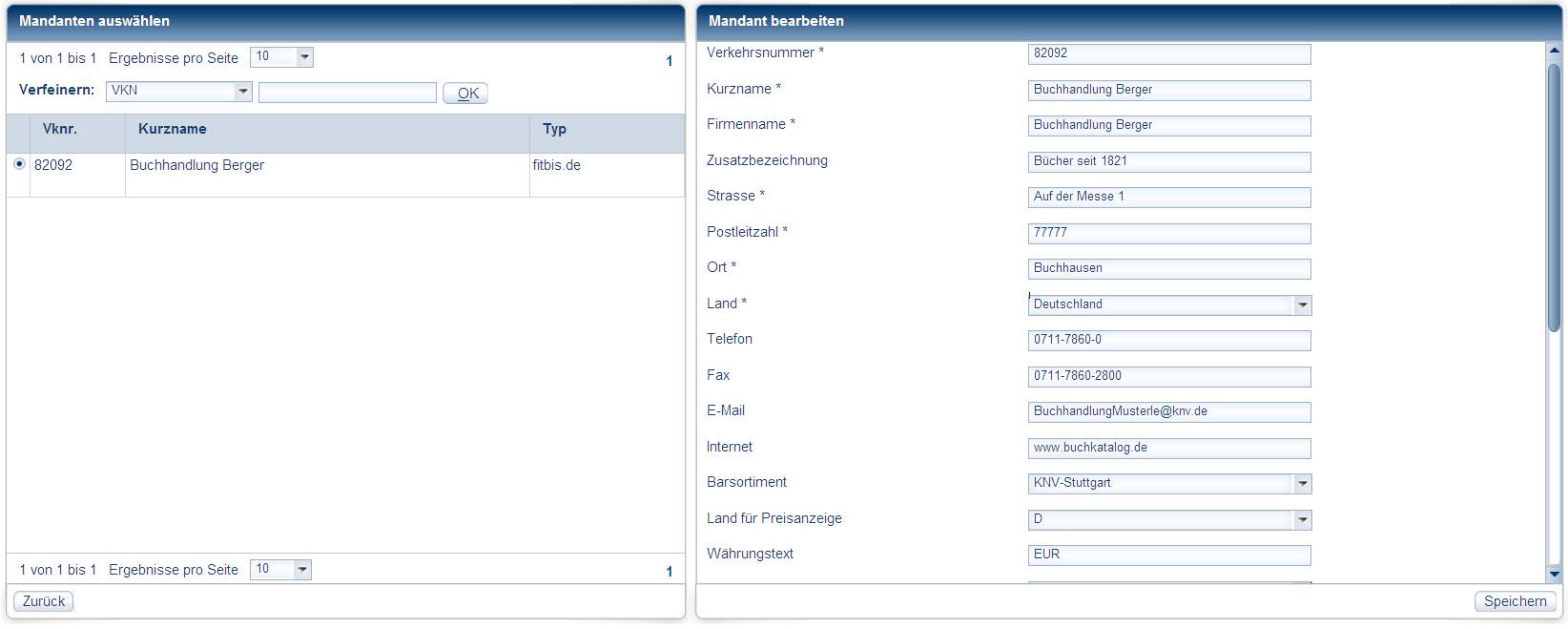The height and width of the screenshot is (629, 1568).
Task: Sort by the Kurzname column header
Action: 173,129
